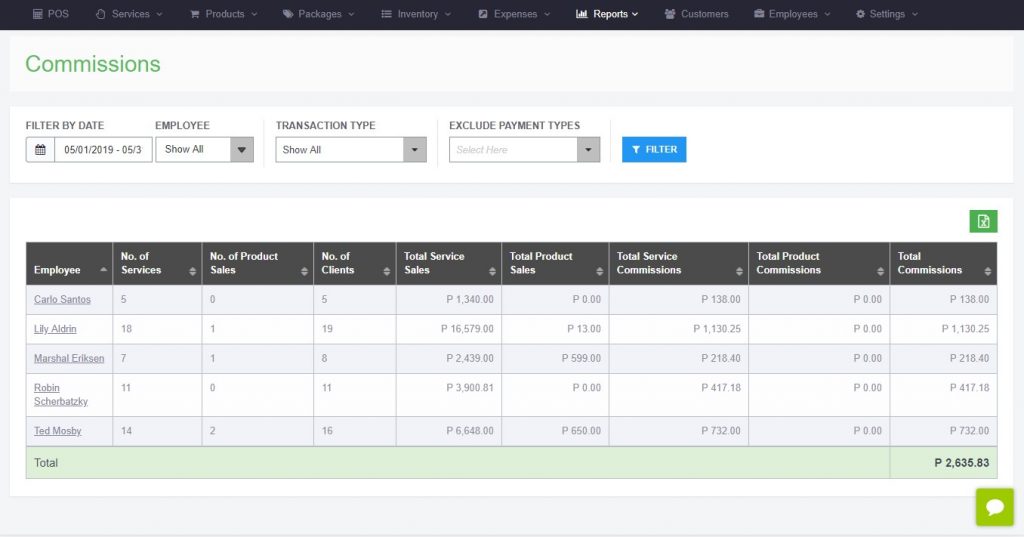The height and width of the screenshot is (537, 1024).
Task: Go to Customers page
Action: pos(696,14)
